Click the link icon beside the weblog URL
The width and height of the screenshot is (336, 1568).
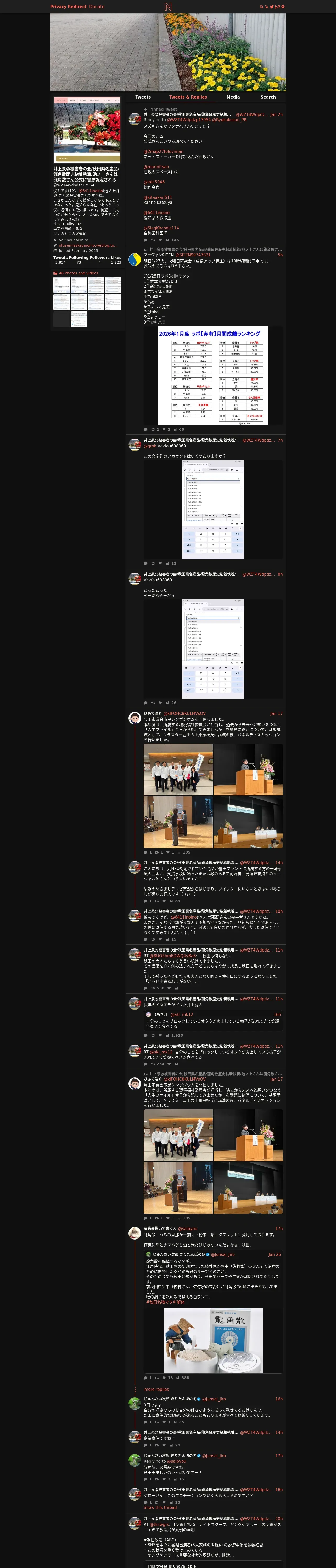pyautogui.click(x=55, y=245)
